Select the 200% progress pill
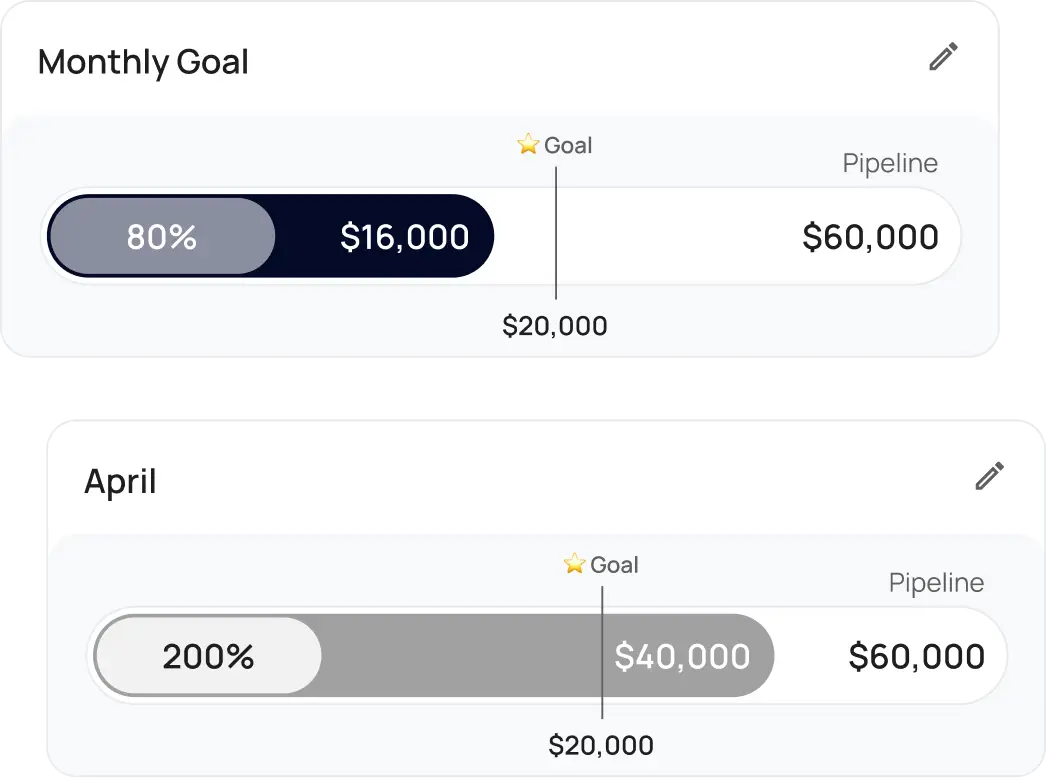The image size is (1046, 778). point(208,656)
